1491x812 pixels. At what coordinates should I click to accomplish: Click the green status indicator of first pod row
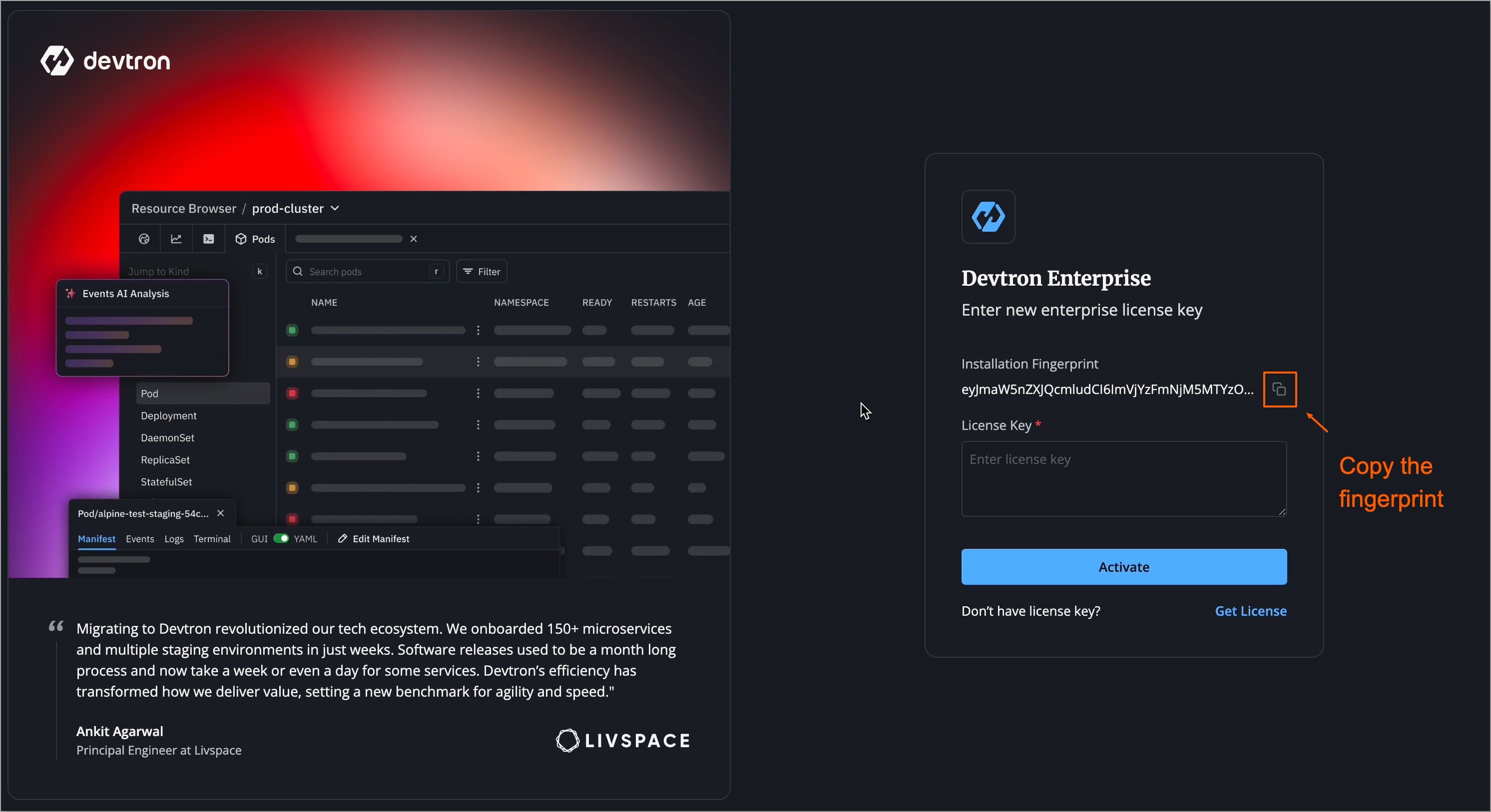[x=292, y=331]
